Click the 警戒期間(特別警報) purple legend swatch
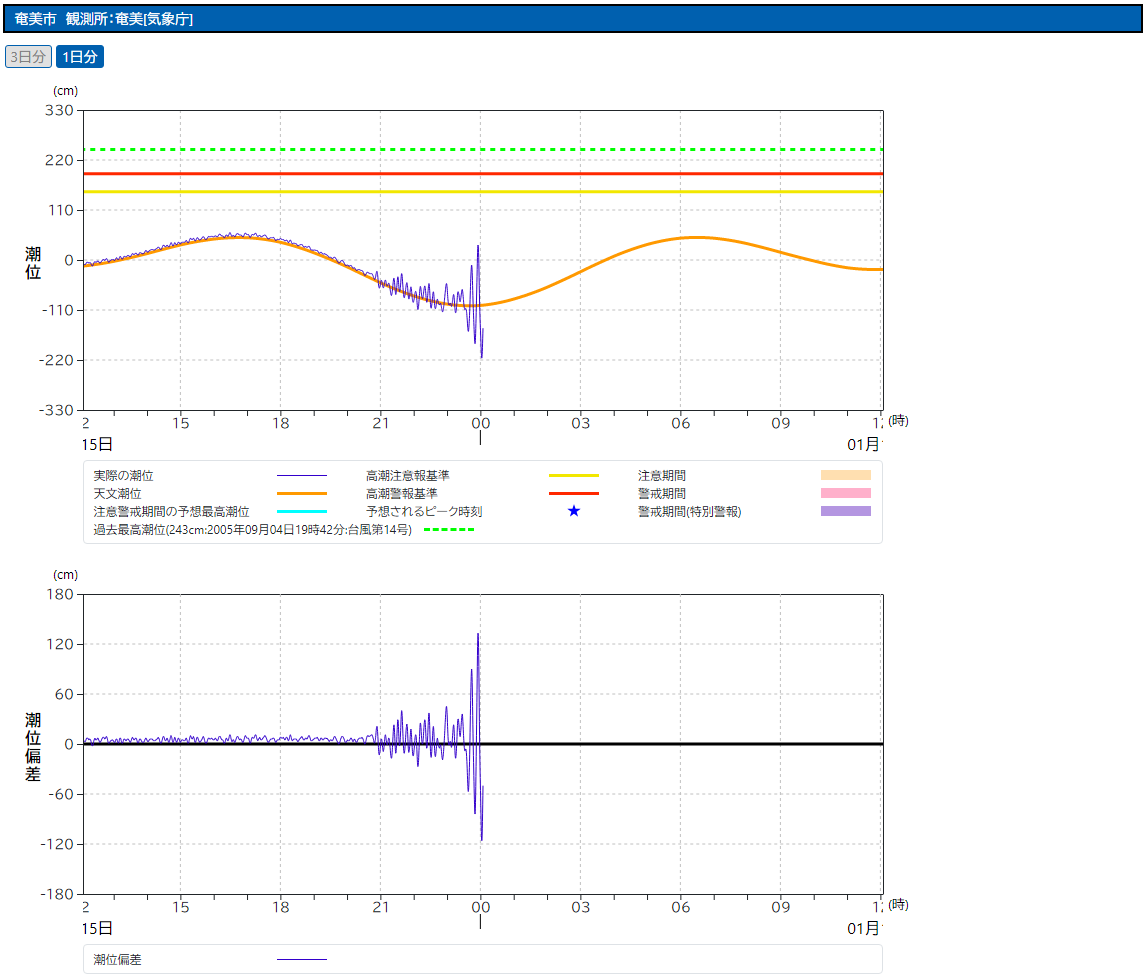 tap(846, 511)
